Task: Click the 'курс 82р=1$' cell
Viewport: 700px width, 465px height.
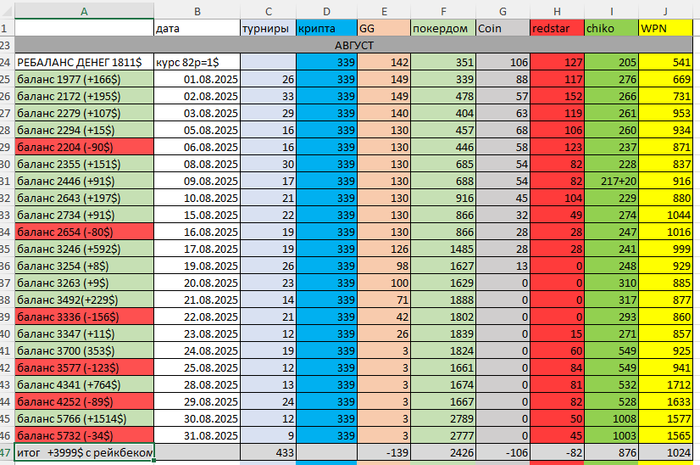Action: pyautogui.click(x=197, y=62)
